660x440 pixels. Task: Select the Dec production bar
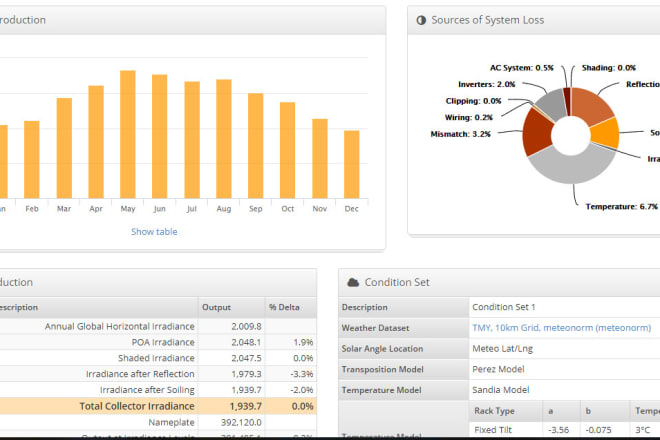[x=351, y=165]
